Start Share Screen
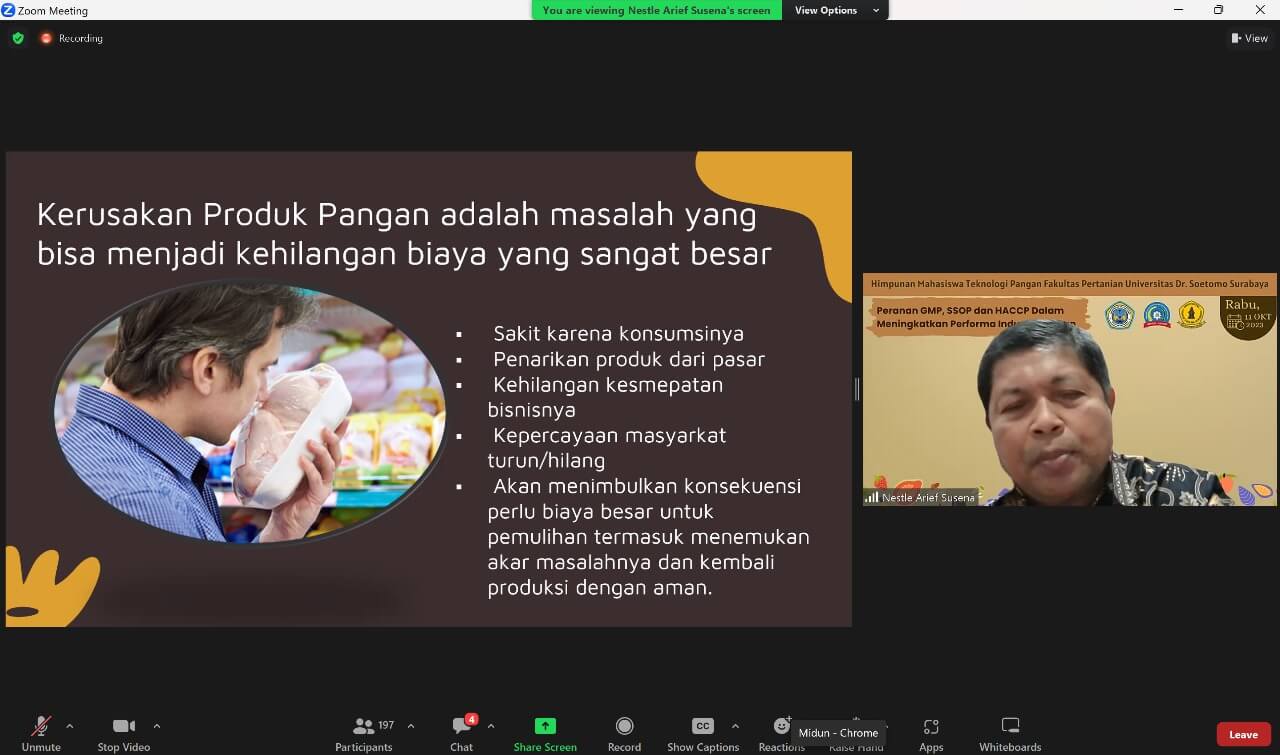This screenshot has height=755, width=1280. tap(545, 732)
